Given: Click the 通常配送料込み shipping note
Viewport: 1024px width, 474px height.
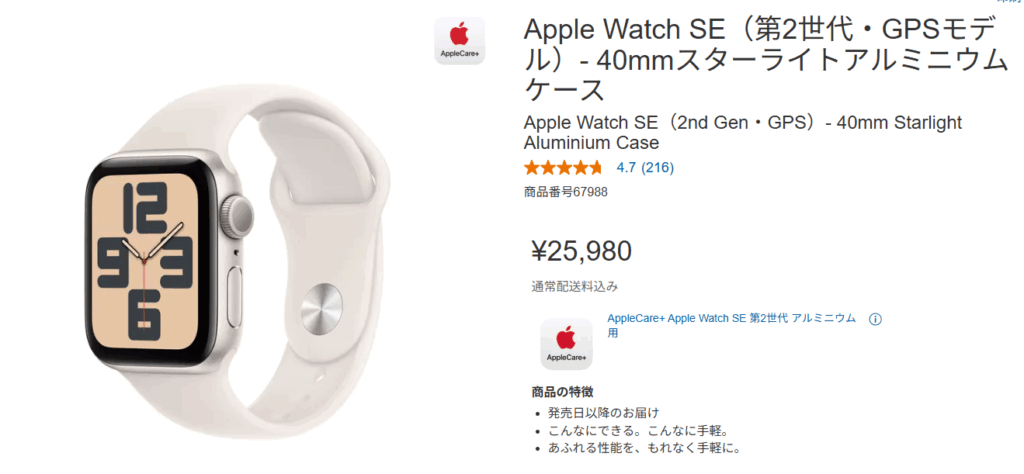Looking at the screenshot, I should [x=574, y=286].
